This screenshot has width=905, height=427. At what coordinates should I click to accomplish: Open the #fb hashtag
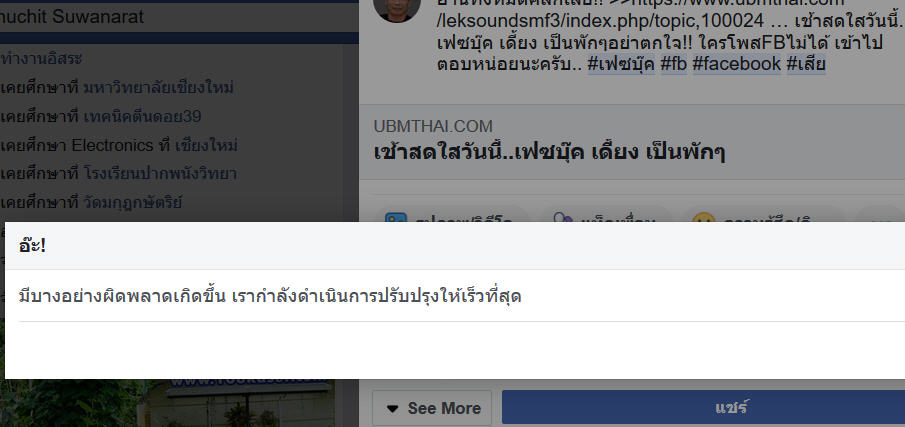674,63
